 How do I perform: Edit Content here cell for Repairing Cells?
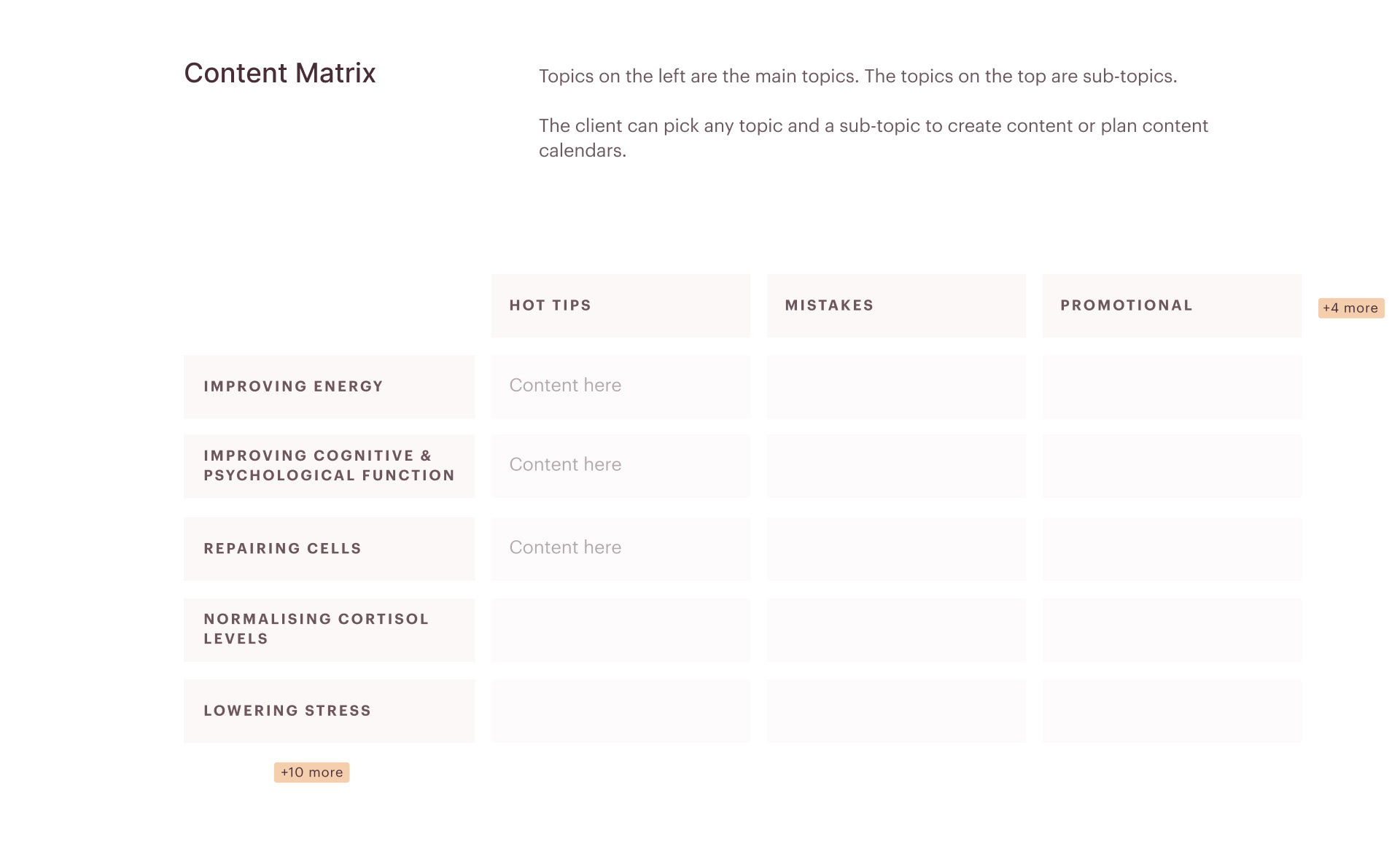pyautogui.click(x=621, y=549)
